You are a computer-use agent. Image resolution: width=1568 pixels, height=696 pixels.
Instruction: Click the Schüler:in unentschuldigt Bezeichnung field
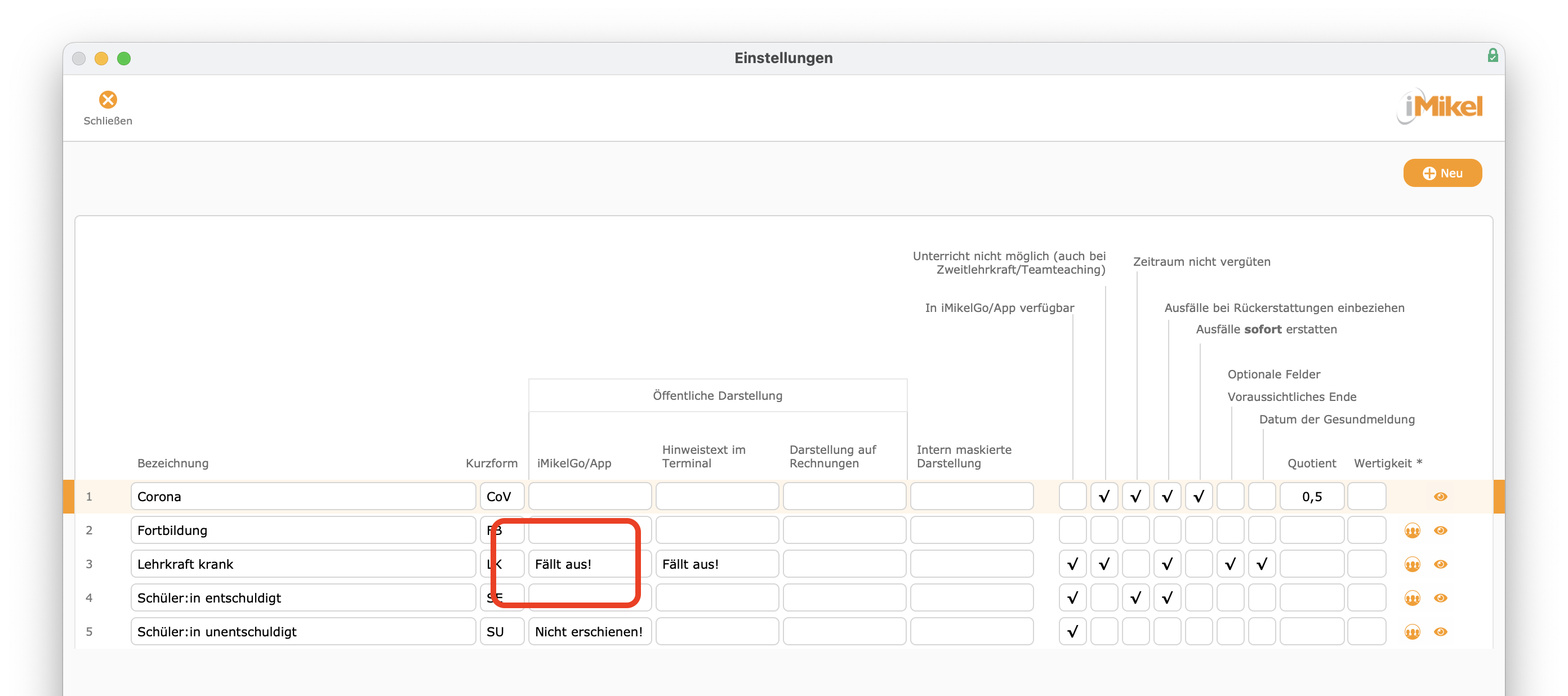point(303,631)
